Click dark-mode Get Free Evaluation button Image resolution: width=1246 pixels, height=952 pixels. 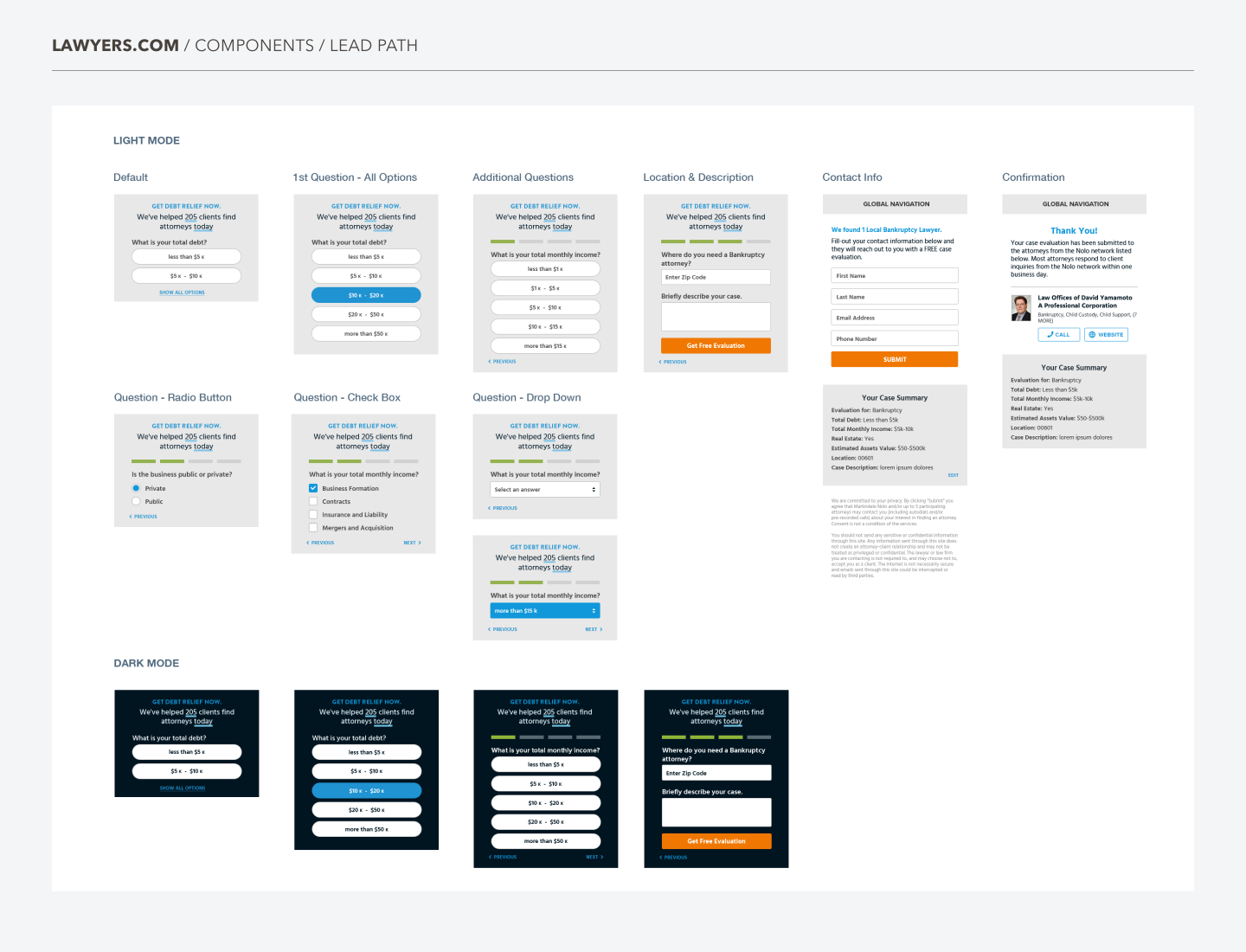[x=716, y=841]
